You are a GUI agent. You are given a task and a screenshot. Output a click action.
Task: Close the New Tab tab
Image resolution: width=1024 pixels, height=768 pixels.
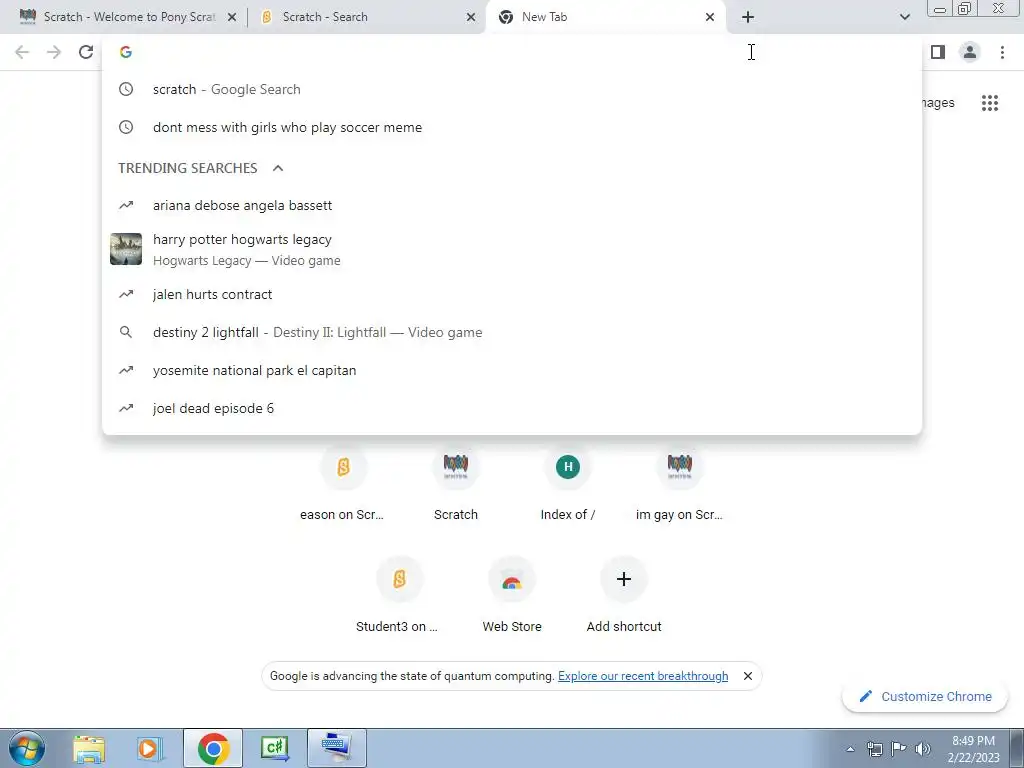tap(710, 18)
